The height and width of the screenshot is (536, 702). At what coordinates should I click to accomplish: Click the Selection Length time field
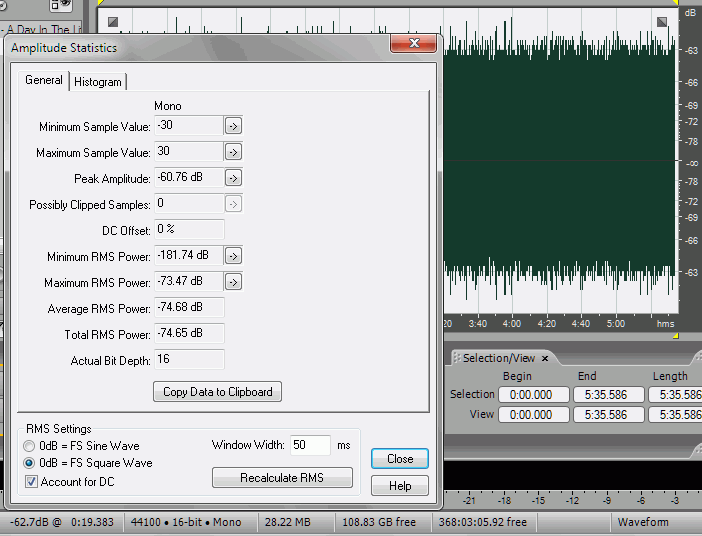click(676, 394)
